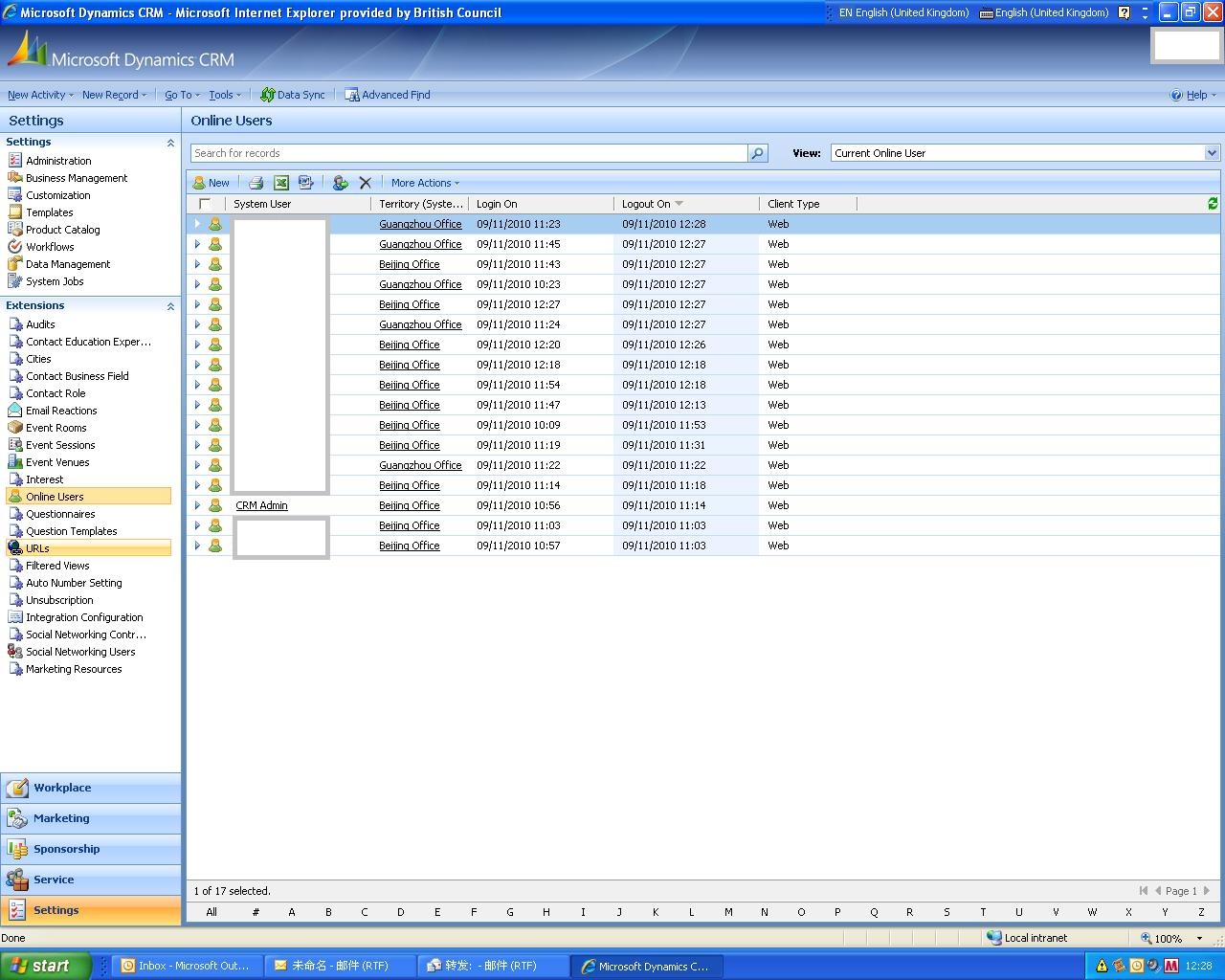Screen dimensions: 1225x980
Task: Collapse the Settings section
Action: (170, 143)
